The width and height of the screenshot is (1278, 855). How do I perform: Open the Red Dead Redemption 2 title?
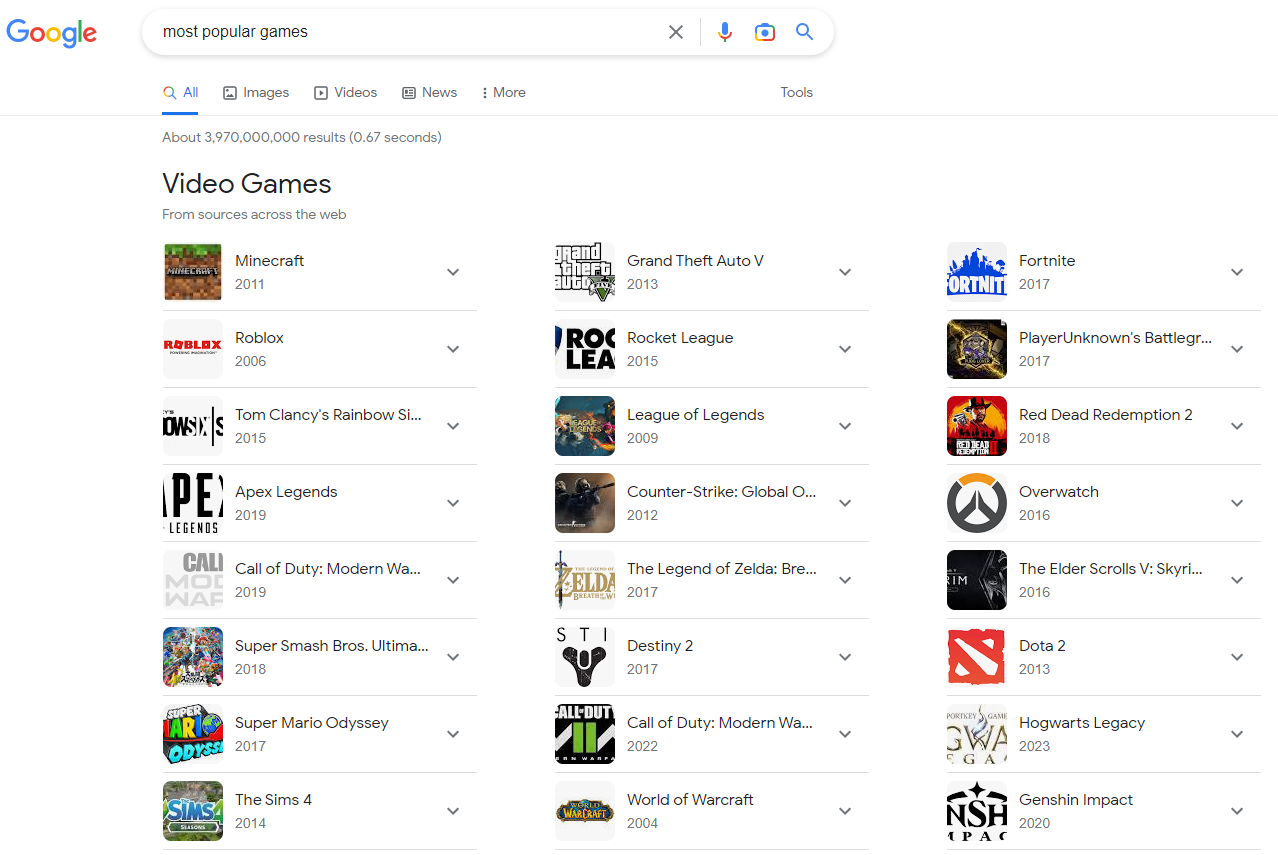(1106, 414)
